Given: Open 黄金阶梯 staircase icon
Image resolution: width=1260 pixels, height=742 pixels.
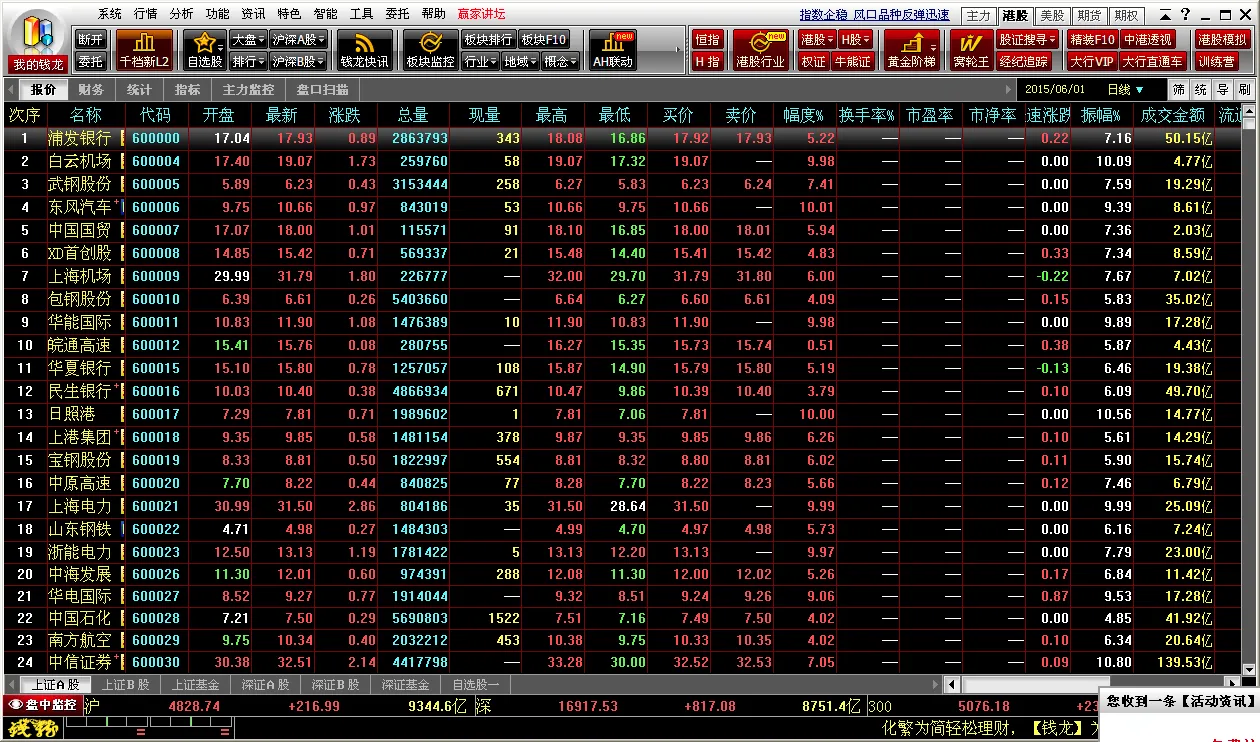Looking at the screenshot, I should point(911,50).
